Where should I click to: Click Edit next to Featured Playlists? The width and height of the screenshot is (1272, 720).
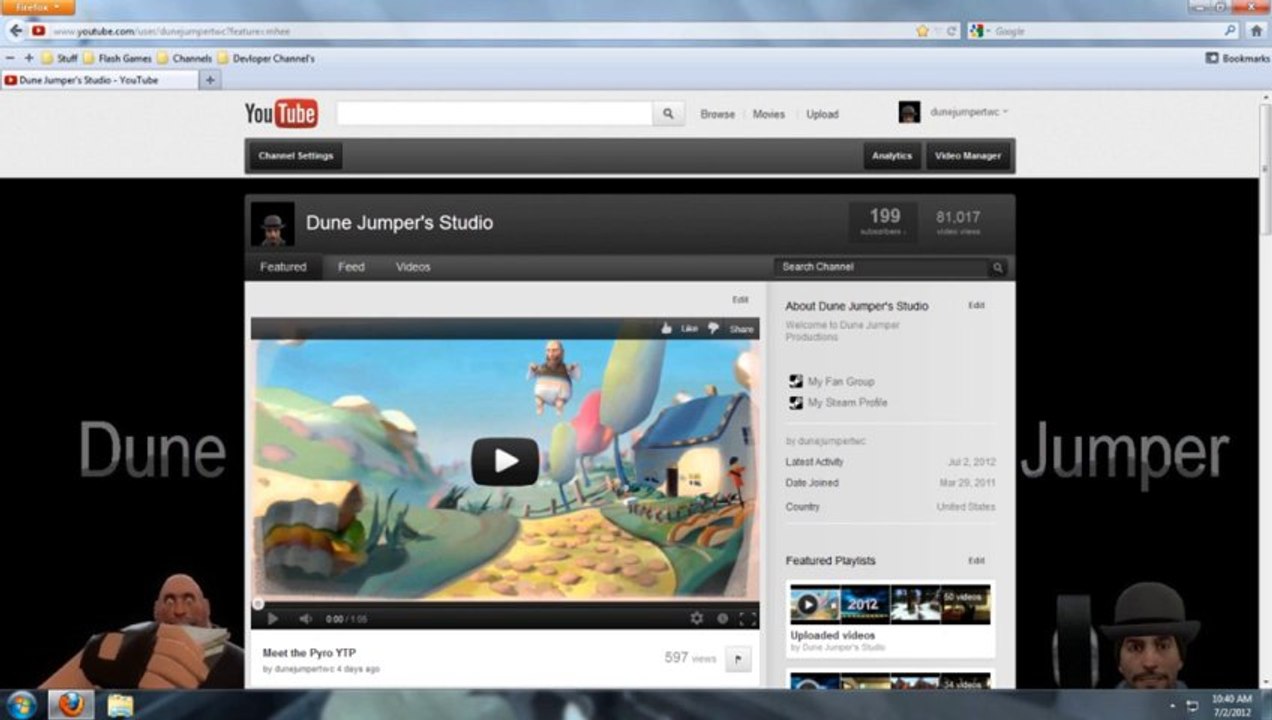click(x=976, y=561)
